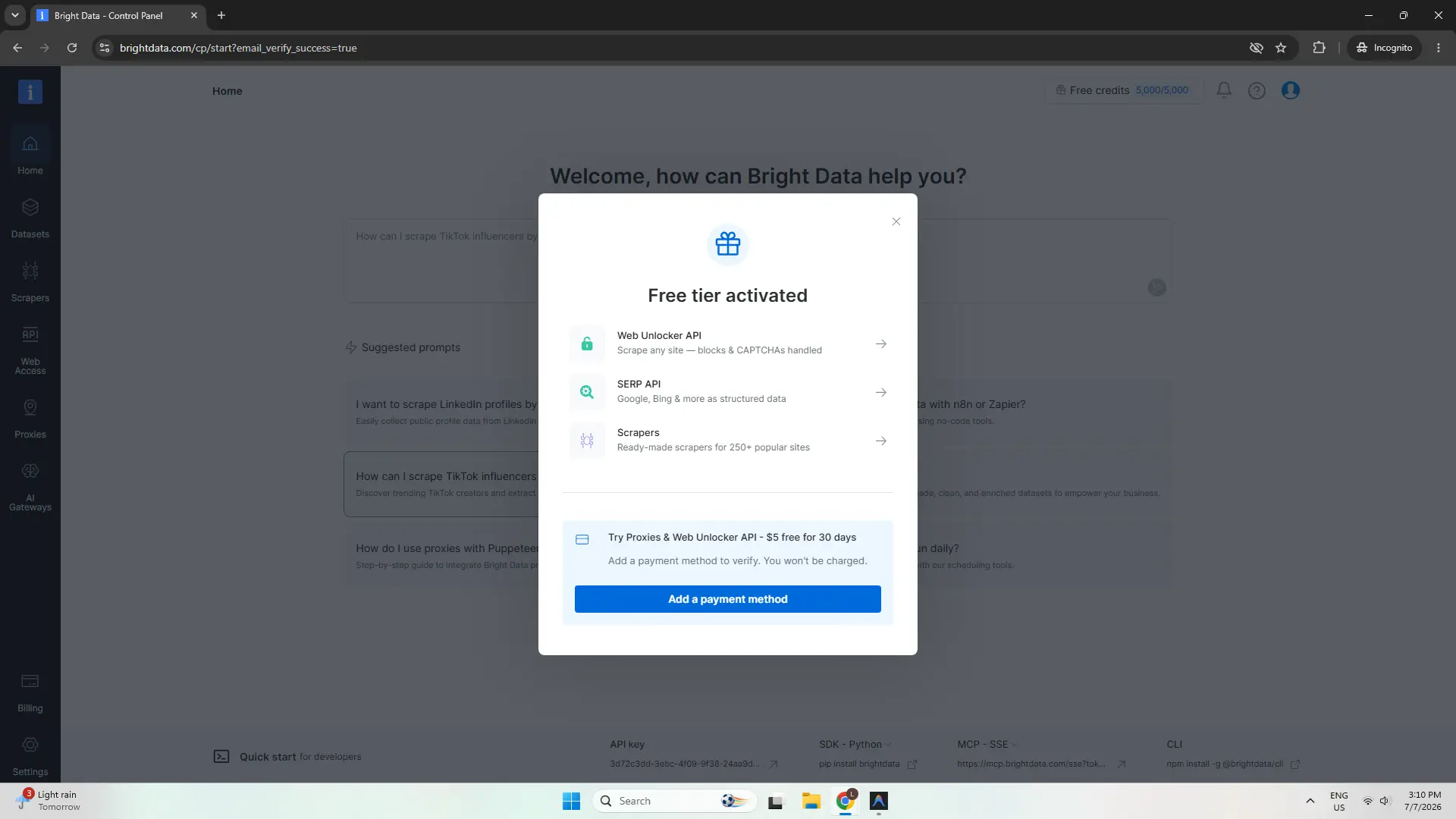Show hidden system tray icons
The width and height of the screenshot is (1456, 819).
(1310, 801)
